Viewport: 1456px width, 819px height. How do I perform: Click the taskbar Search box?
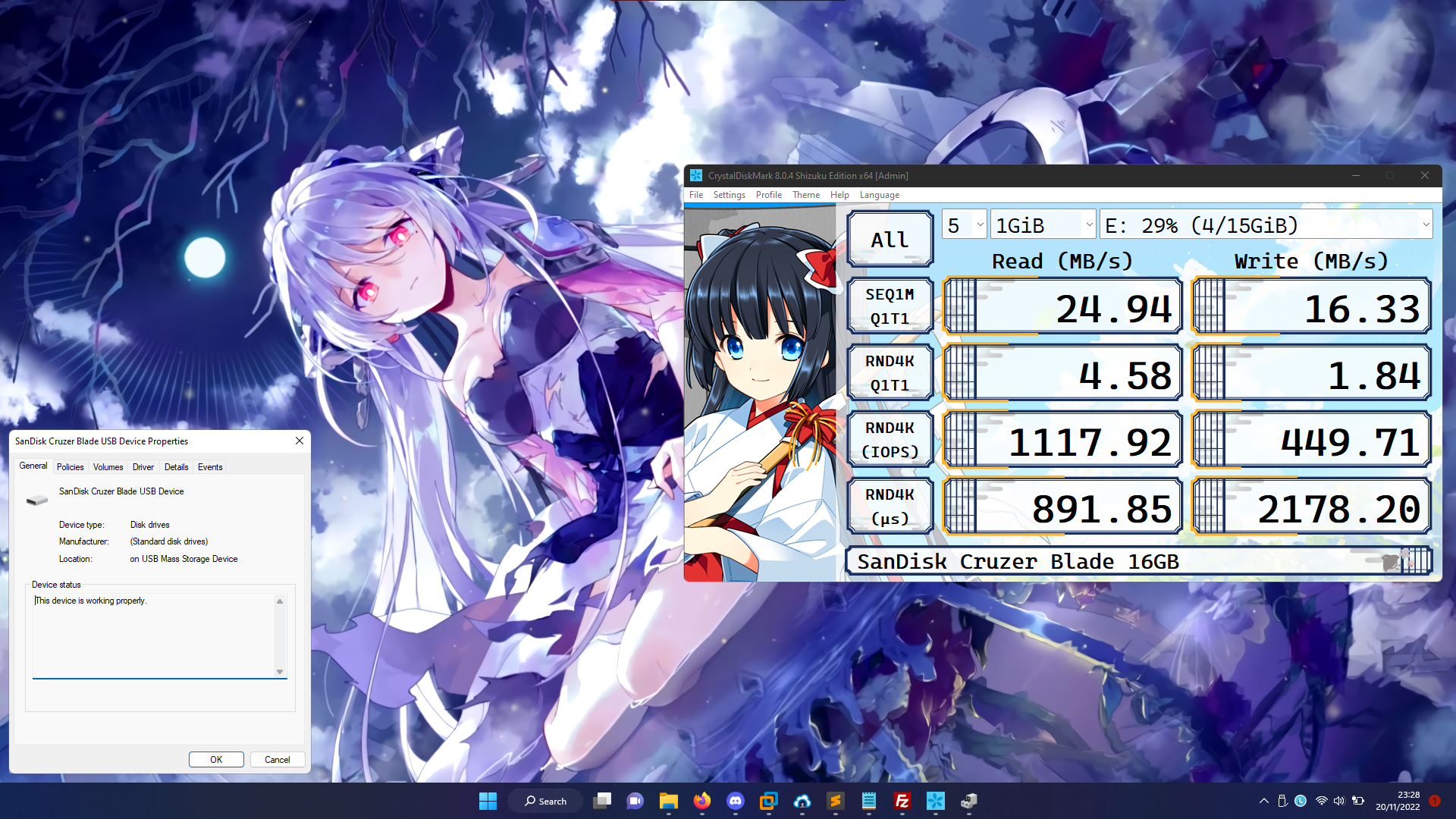pos(546,801)
